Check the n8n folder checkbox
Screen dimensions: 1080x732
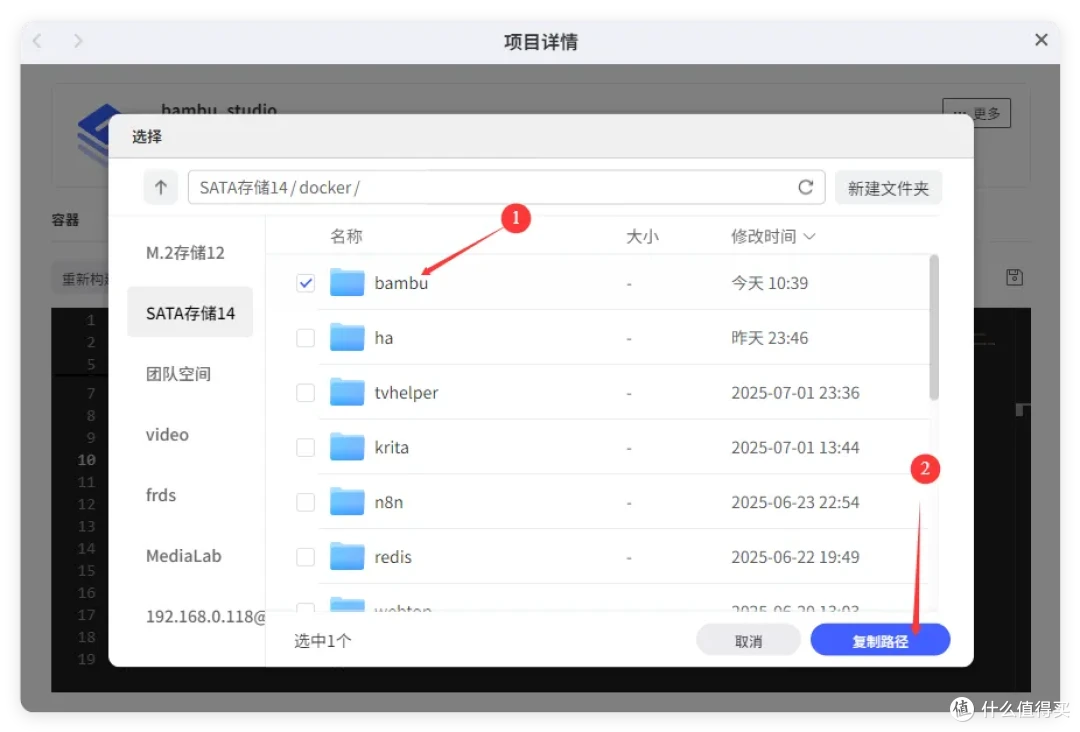tap(305, 502)
